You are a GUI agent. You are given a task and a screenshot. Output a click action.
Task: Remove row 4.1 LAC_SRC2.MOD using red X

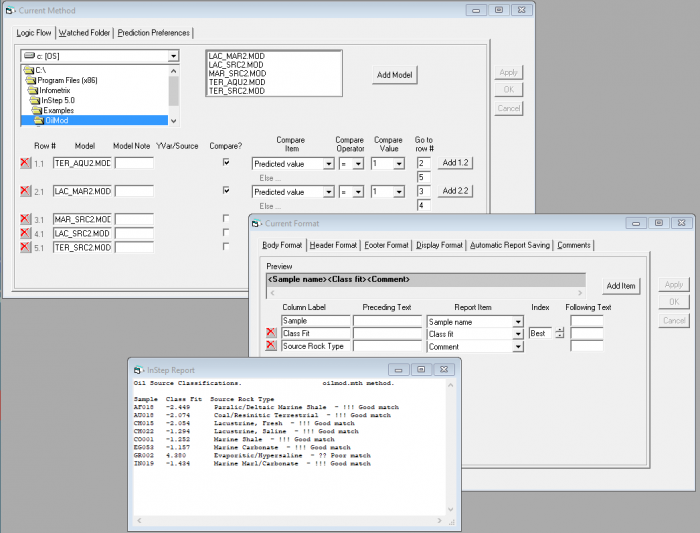25,233
